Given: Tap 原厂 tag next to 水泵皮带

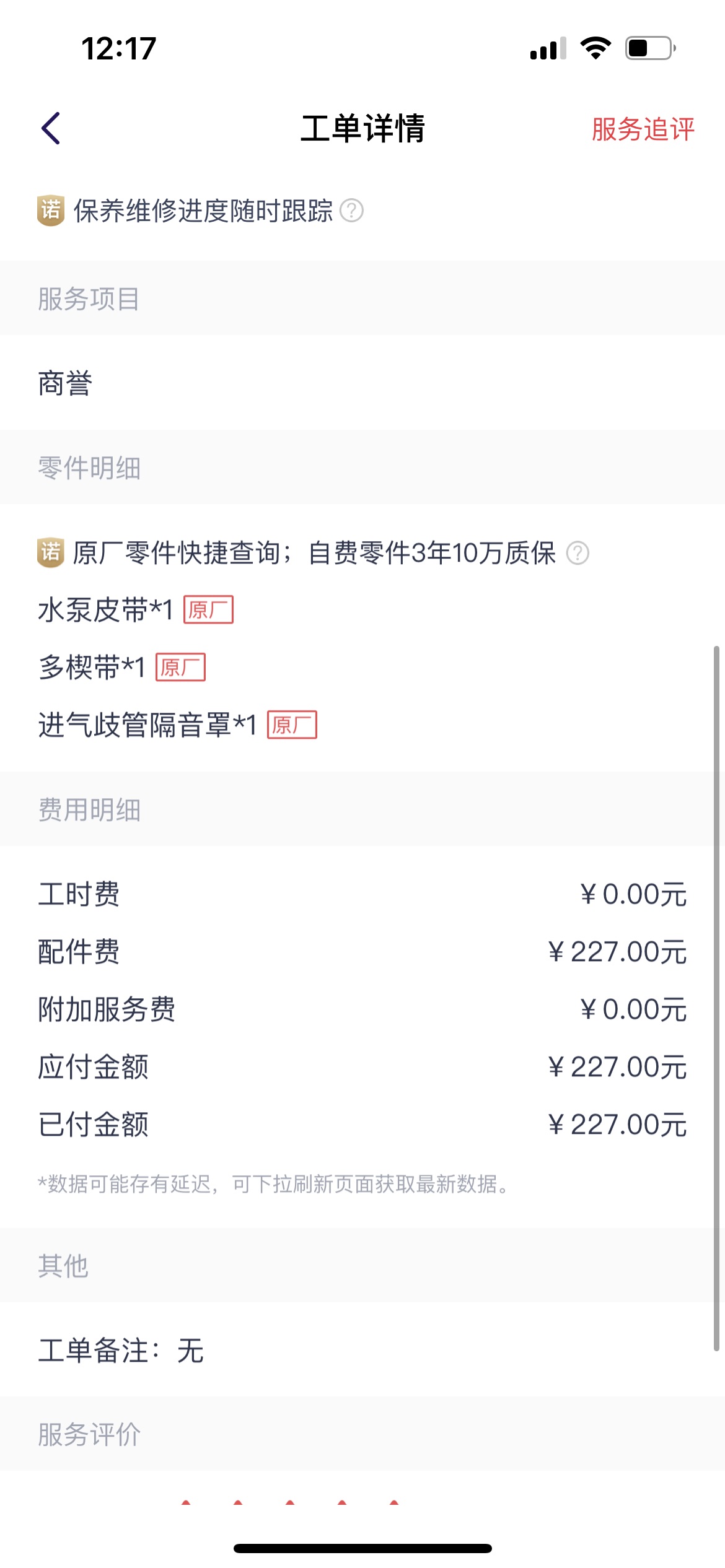Looking at the screenshot, I should point(208,610).
